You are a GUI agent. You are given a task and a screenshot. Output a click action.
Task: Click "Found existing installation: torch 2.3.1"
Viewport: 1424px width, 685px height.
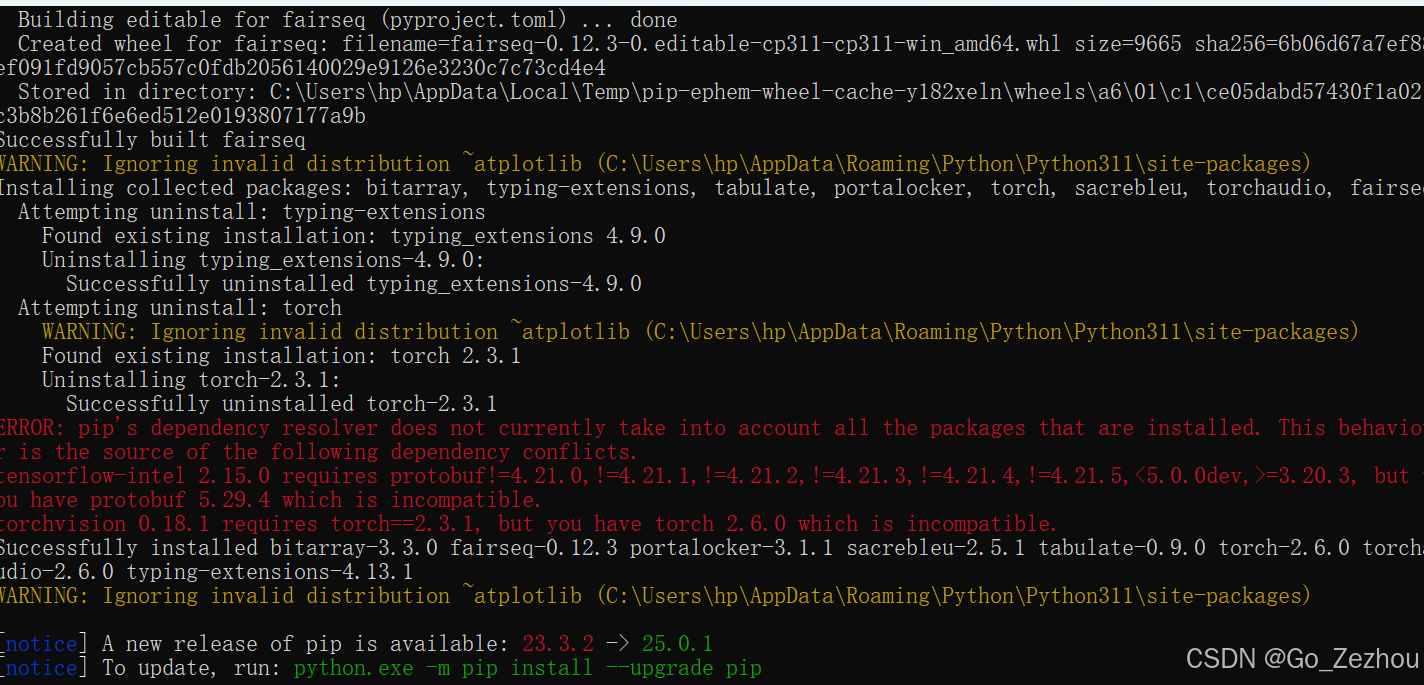point(281,356)
